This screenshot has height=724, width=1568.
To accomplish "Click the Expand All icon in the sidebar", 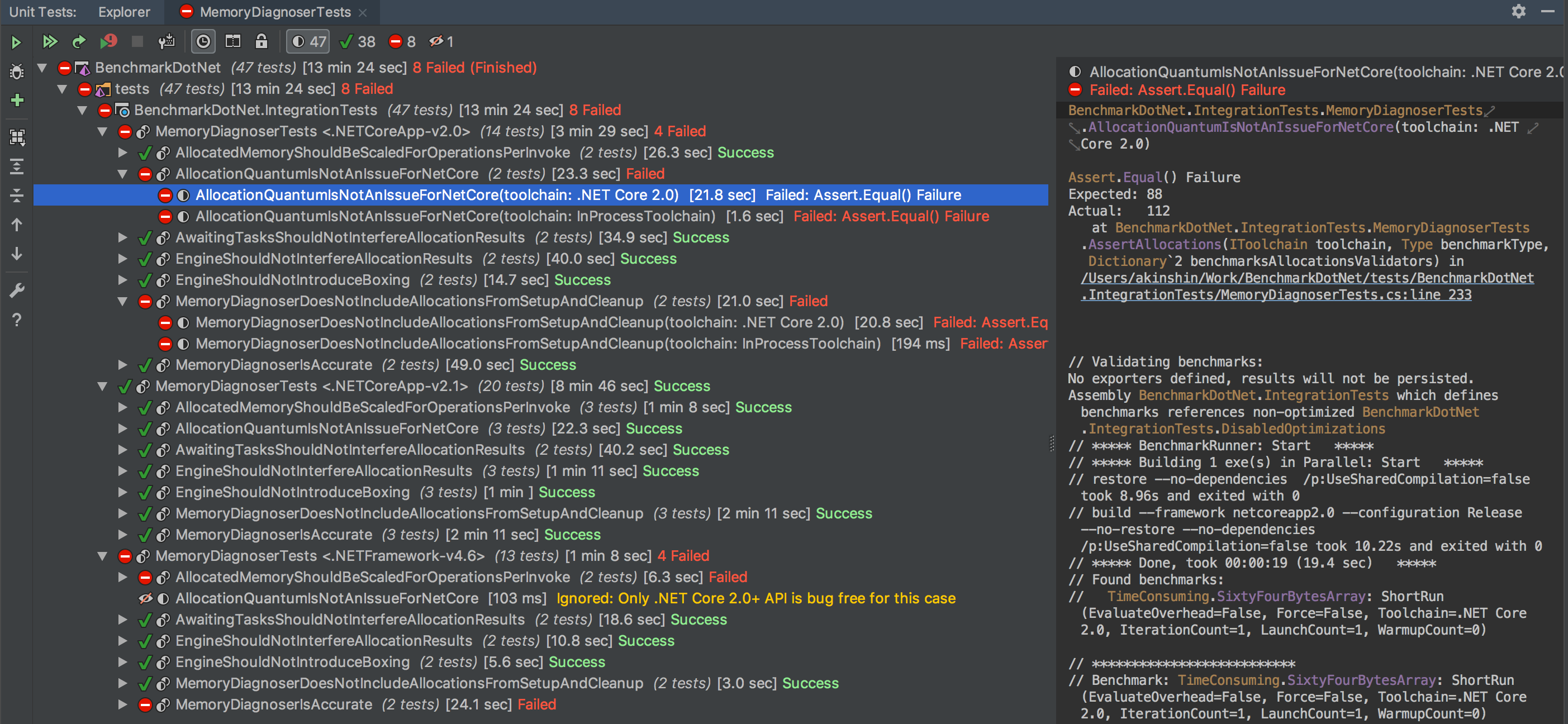I will coord(17,166).
